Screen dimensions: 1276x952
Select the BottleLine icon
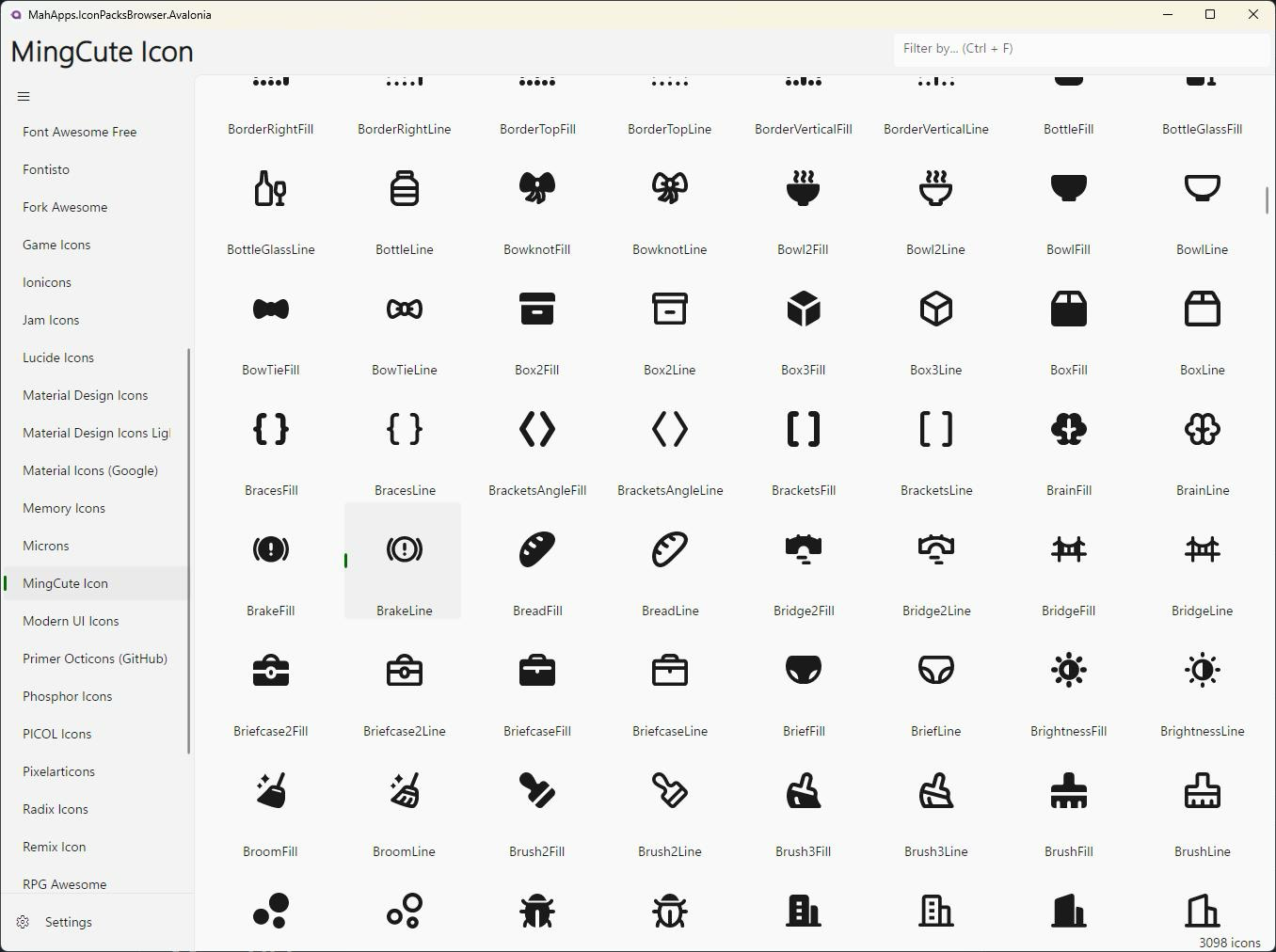pyautogui.click(x=405, y=188)
